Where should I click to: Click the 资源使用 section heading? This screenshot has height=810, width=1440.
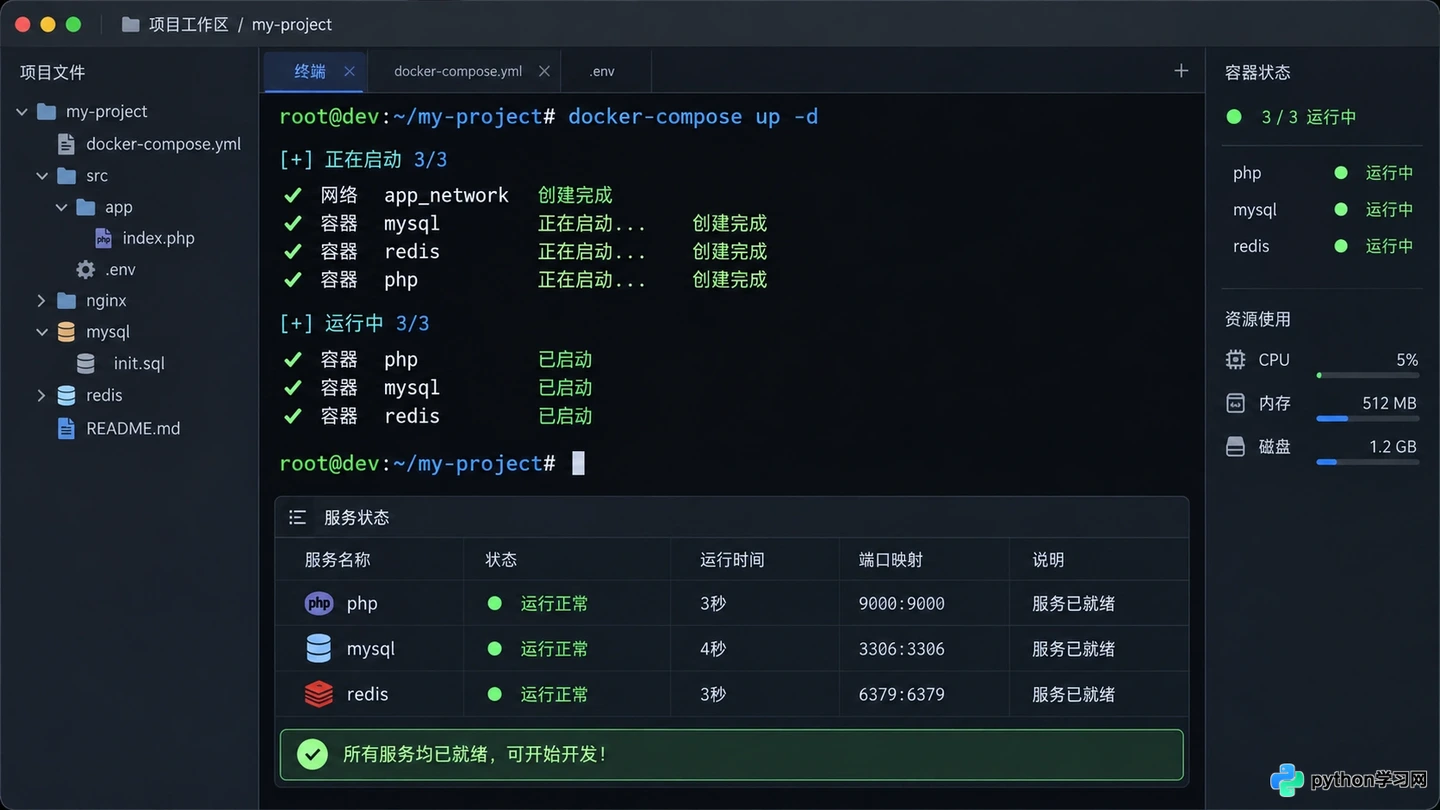point(1258,319)
